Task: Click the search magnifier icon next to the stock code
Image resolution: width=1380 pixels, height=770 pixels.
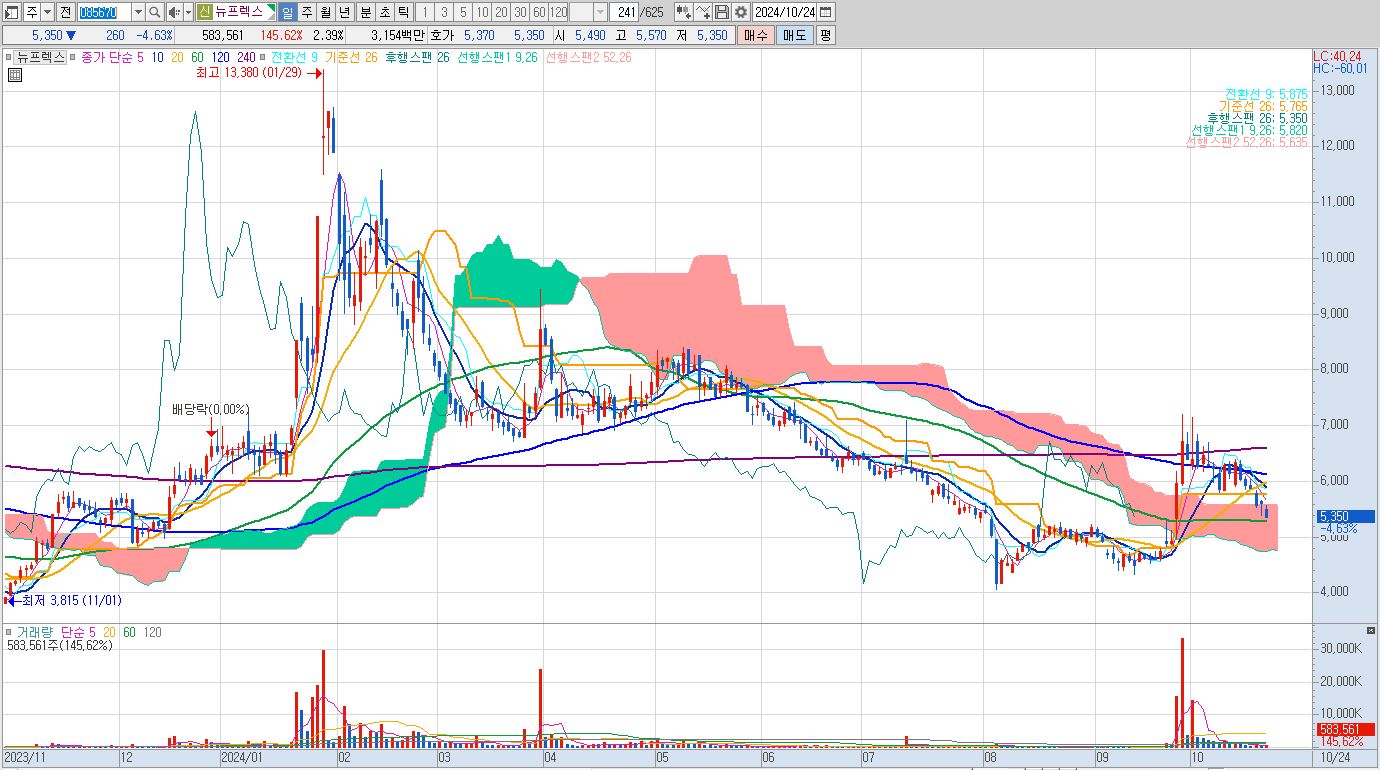Action: (x=155, y=12)
